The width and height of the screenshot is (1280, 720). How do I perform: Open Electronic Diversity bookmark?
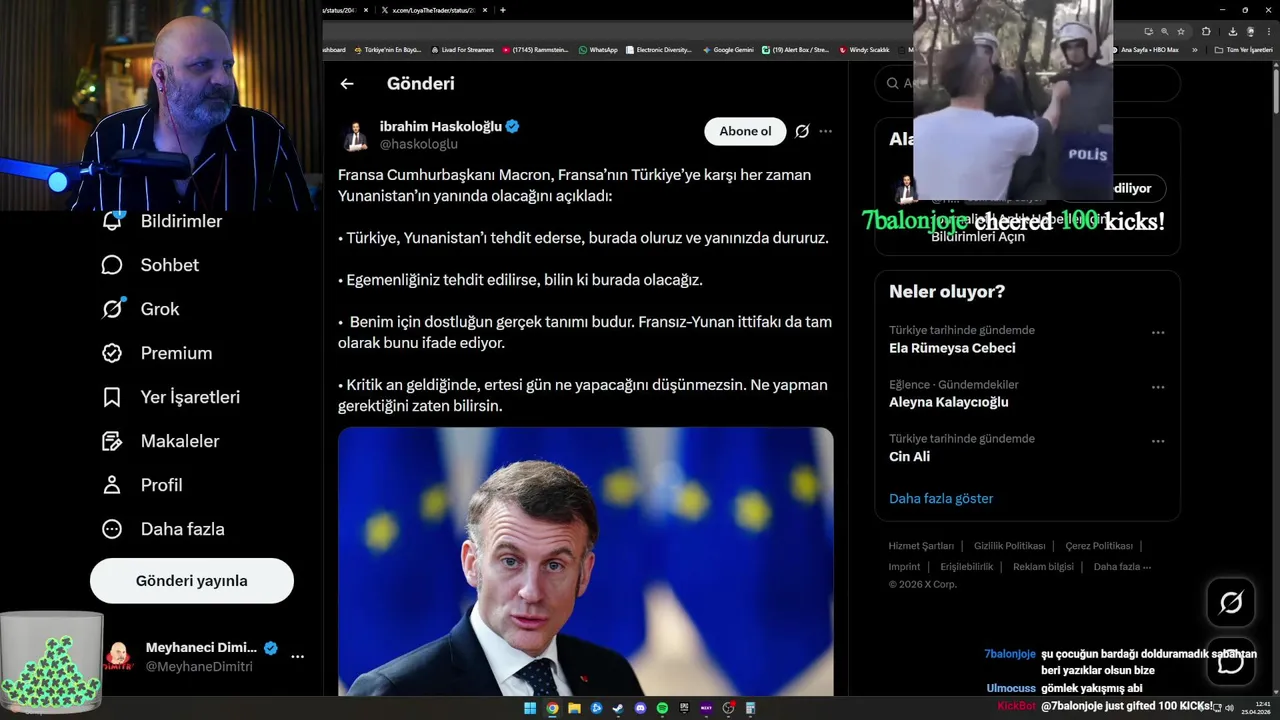click(x=658, y=49)
